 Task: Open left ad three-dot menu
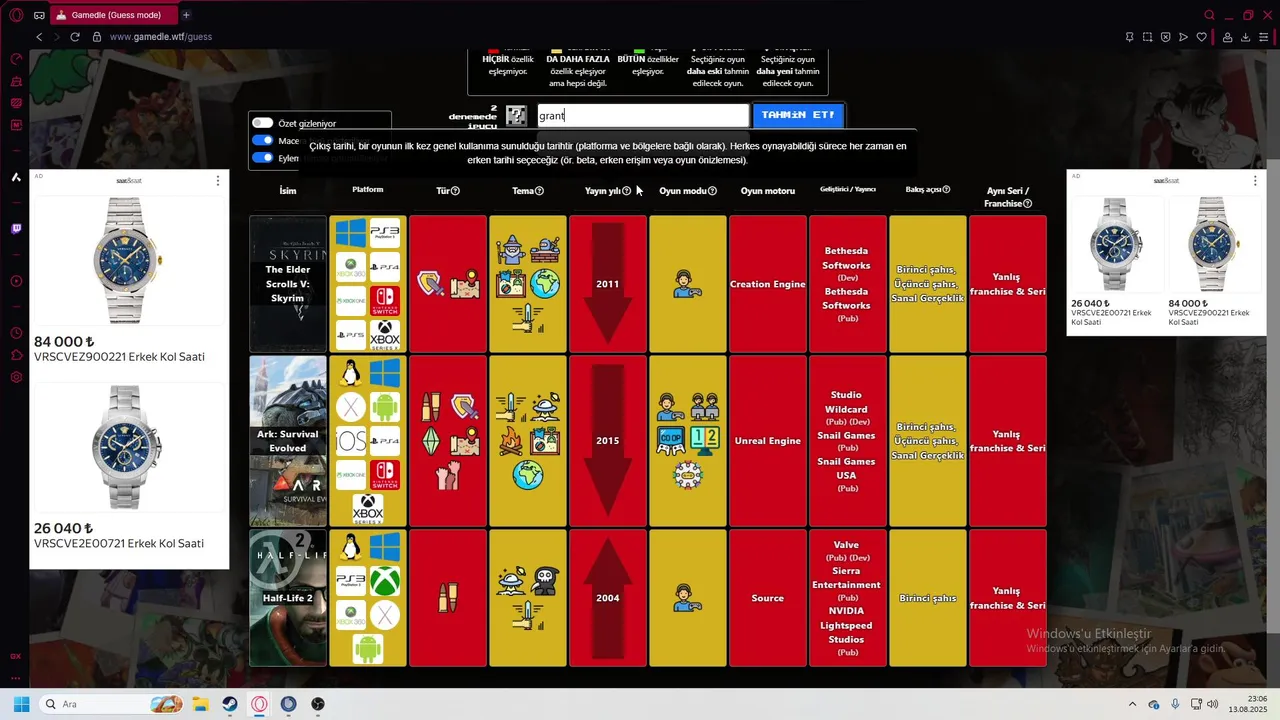[218, 181]
